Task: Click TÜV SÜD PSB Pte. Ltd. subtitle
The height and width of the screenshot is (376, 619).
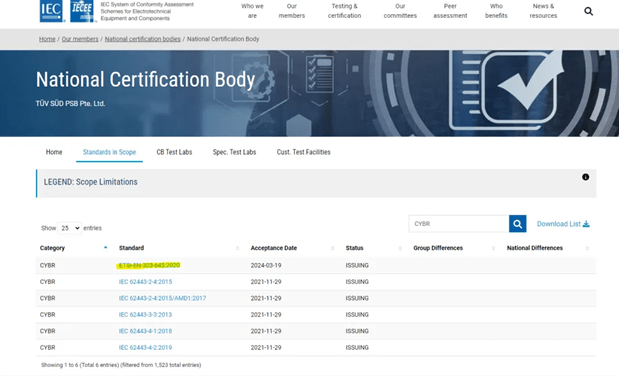Action: (70, 103)
